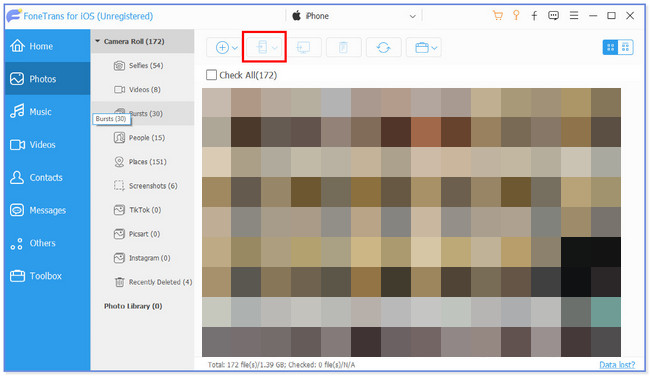This screenshot has height=376, width=650.
Task: Click the register key icon
Action: [516, 16]
